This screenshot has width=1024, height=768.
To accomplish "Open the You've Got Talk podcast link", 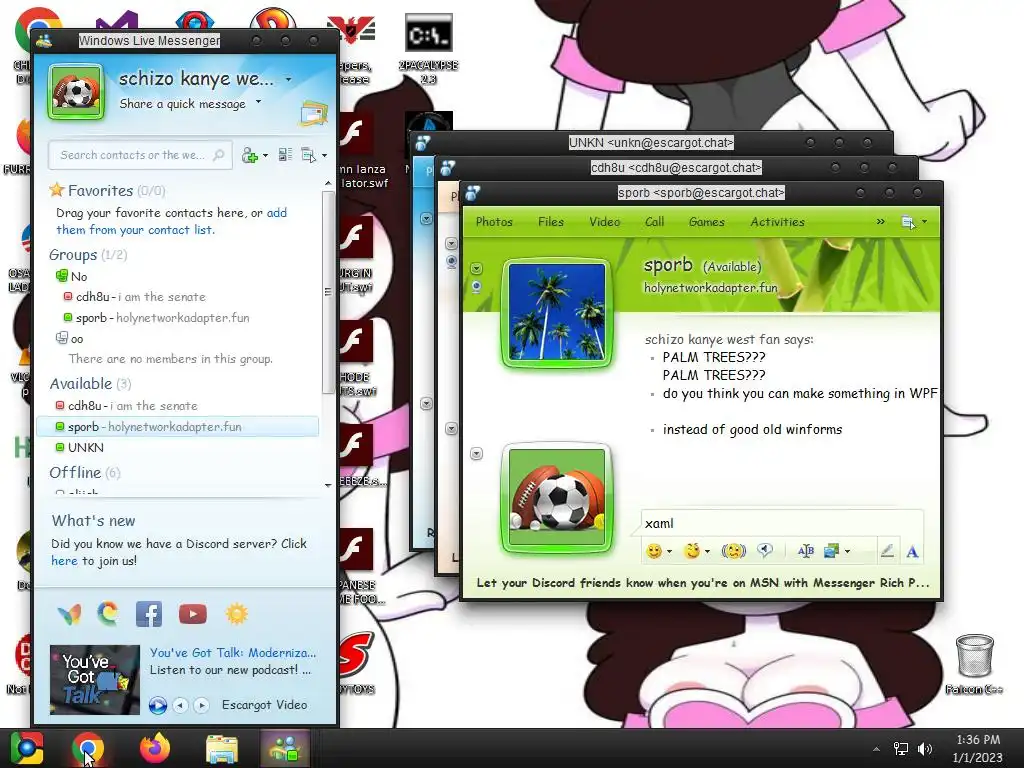I will click(x=232, y=652).
